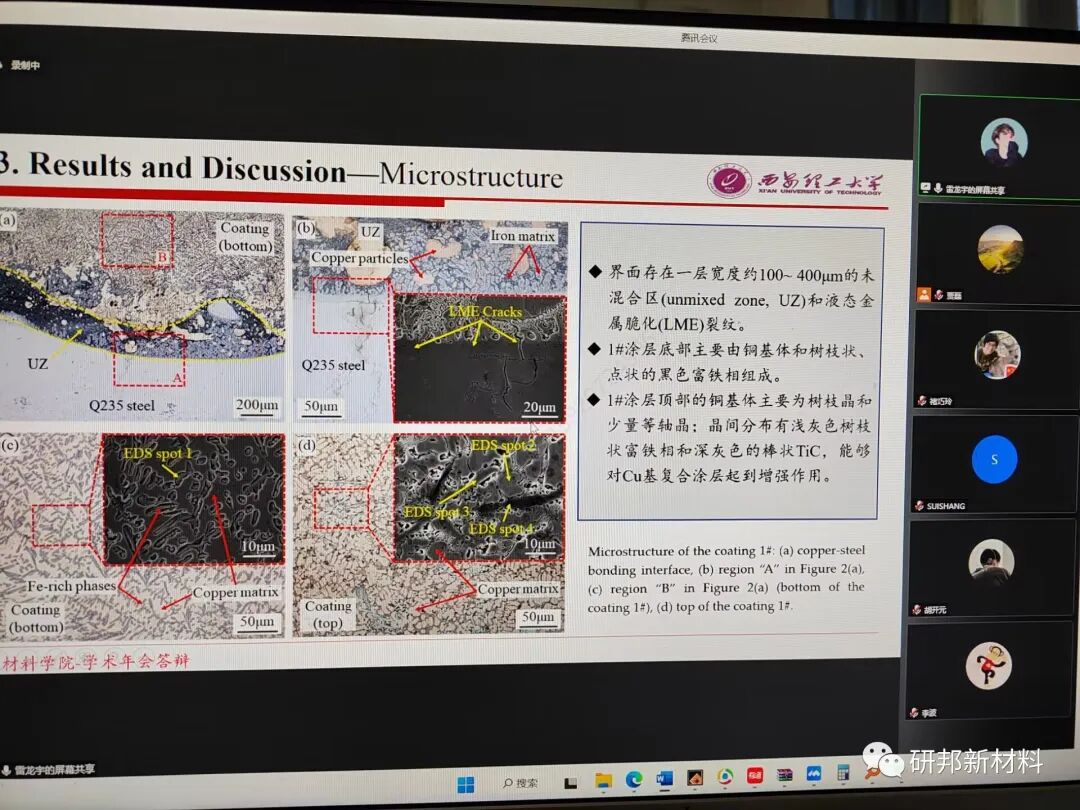This screenshot has width=1080, height=810.
Task: Click the Xi'an University of Technology logo
Action: pos(796,182)
